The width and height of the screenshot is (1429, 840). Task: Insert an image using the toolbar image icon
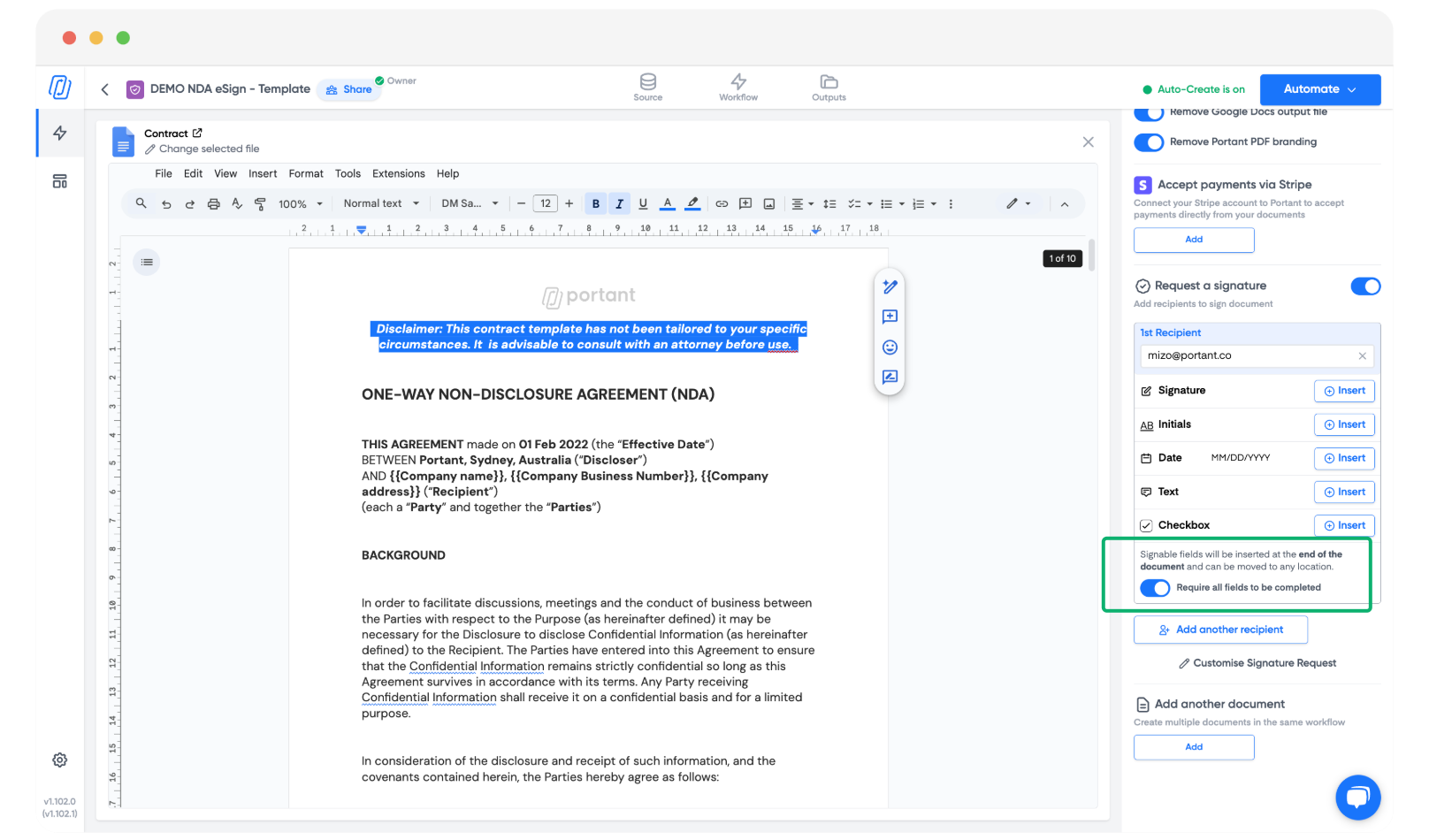pyautogui.click(x=768, y=203)
